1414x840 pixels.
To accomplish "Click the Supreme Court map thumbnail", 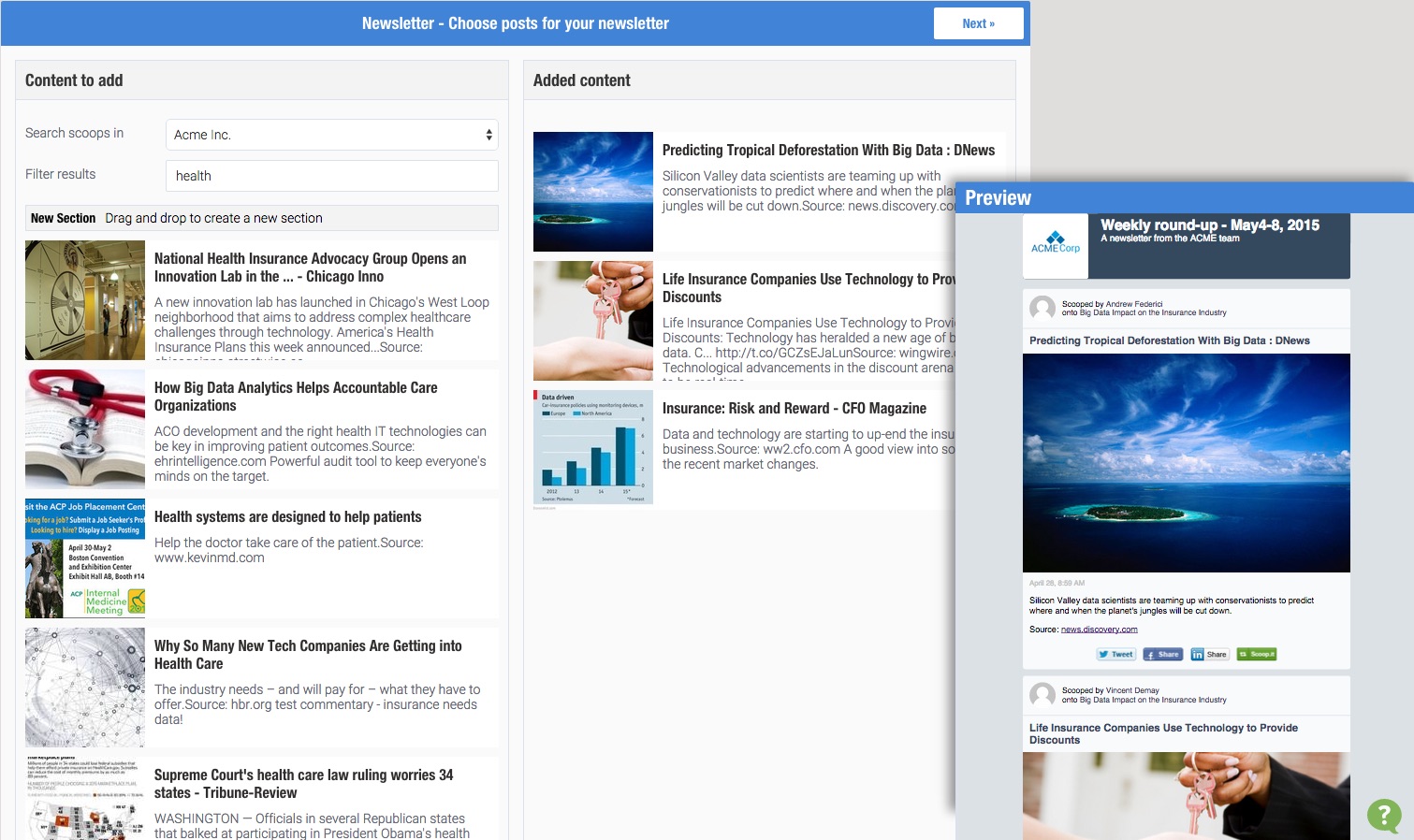I will click(x=85, y=798).
